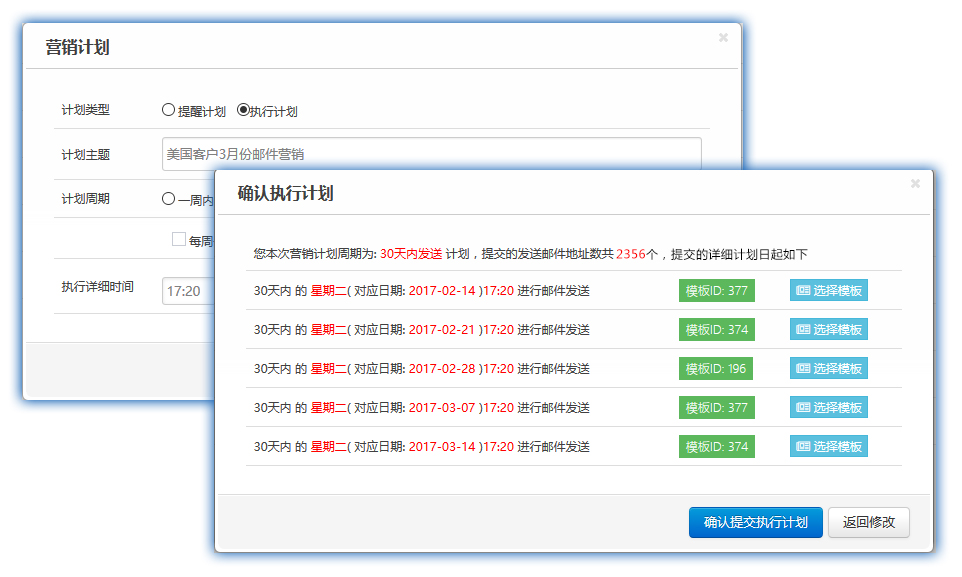The width and height of the screenshot is (962, 577).
Task: Select the 执行计划 radio option
Action: pyautogui.click(x=243, y=111)
